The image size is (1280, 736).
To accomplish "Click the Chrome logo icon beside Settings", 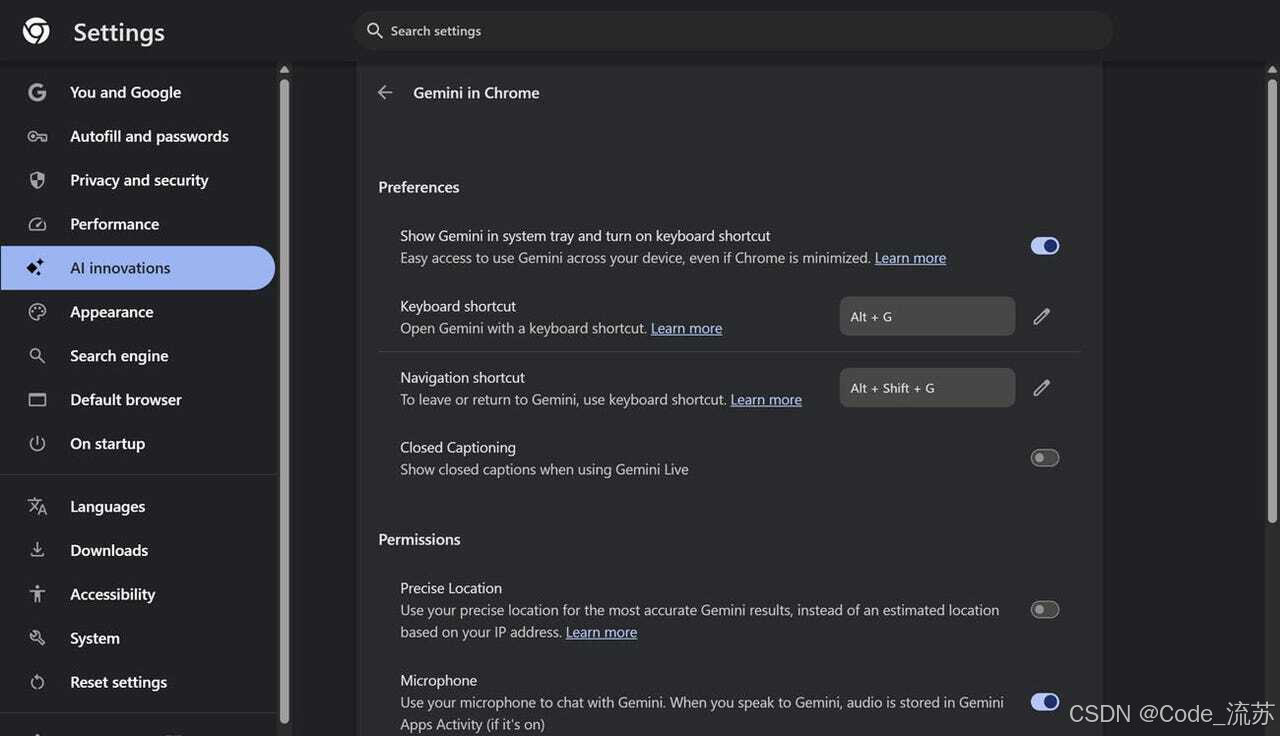I will pyautogui.click(x=36, y=31).
